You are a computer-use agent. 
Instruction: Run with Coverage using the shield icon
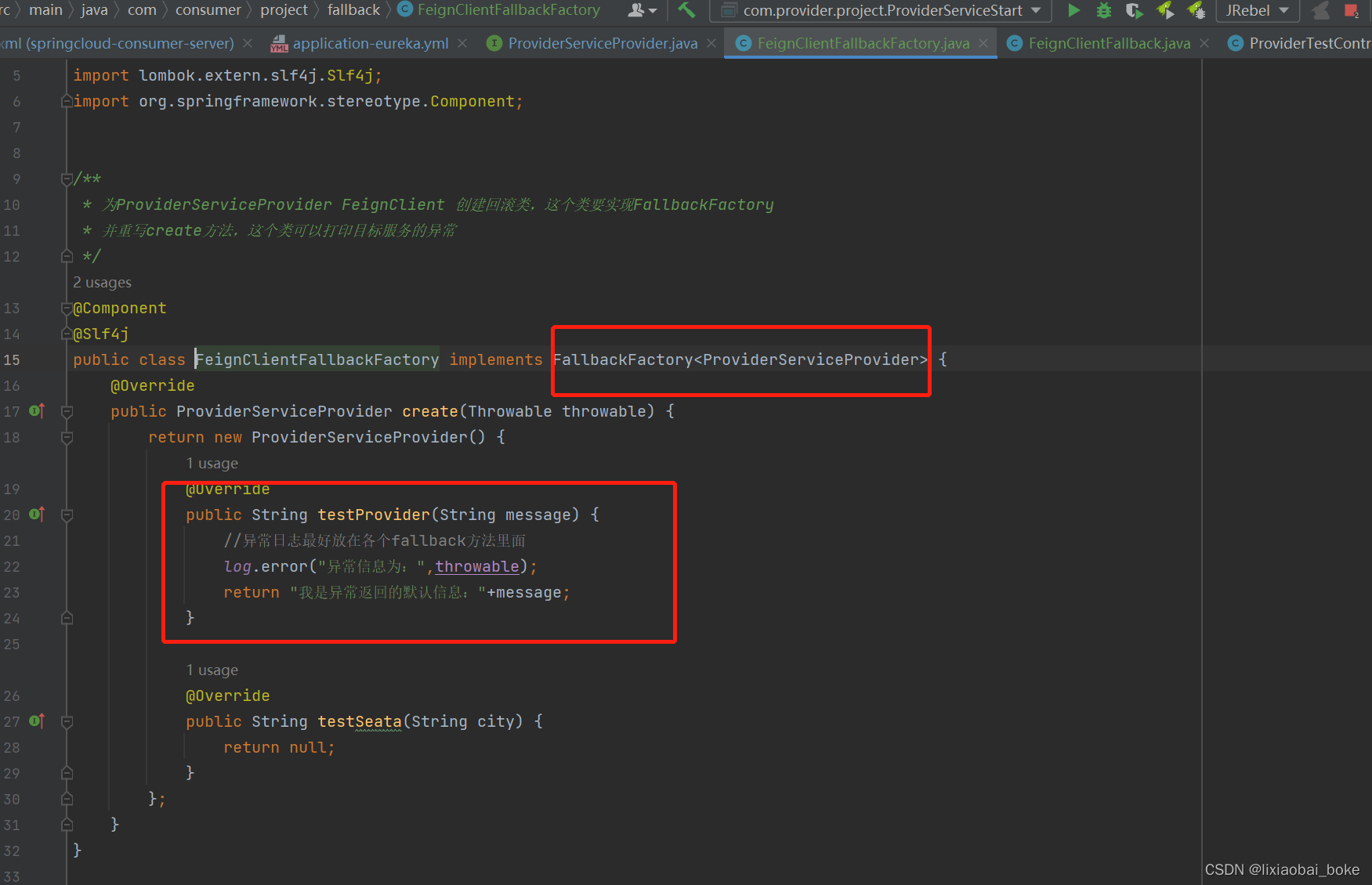1134,11
